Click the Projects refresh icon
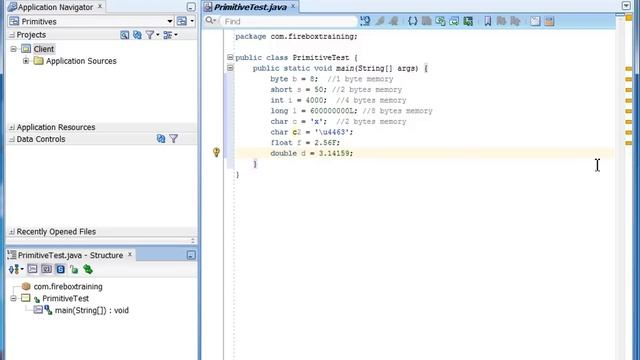Image resolution: width=640 pixels, height=360 pixels. [x=137, y=35]
